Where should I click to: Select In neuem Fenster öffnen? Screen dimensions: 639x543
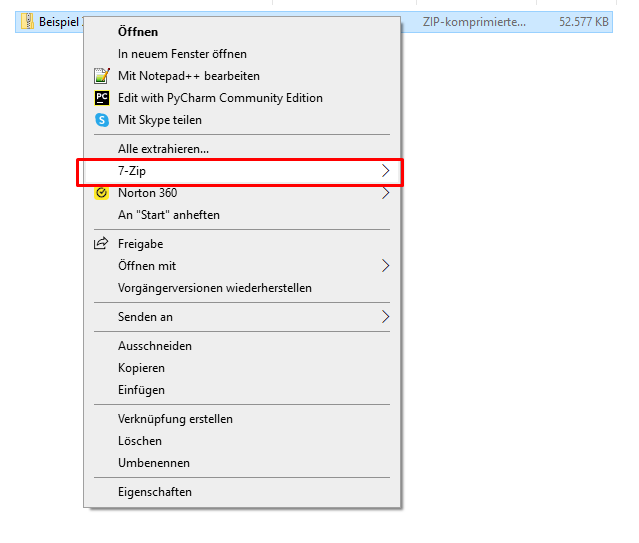tap(182, 54)
